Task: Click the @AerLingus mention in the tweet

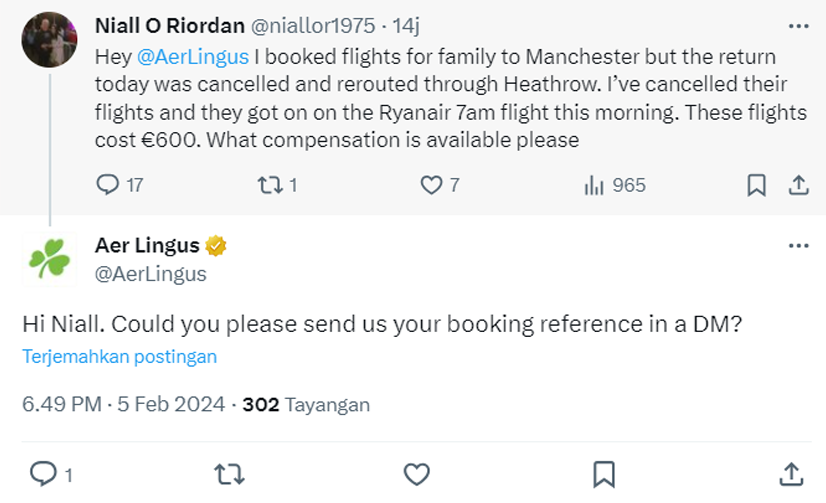Action: [190, 58]
